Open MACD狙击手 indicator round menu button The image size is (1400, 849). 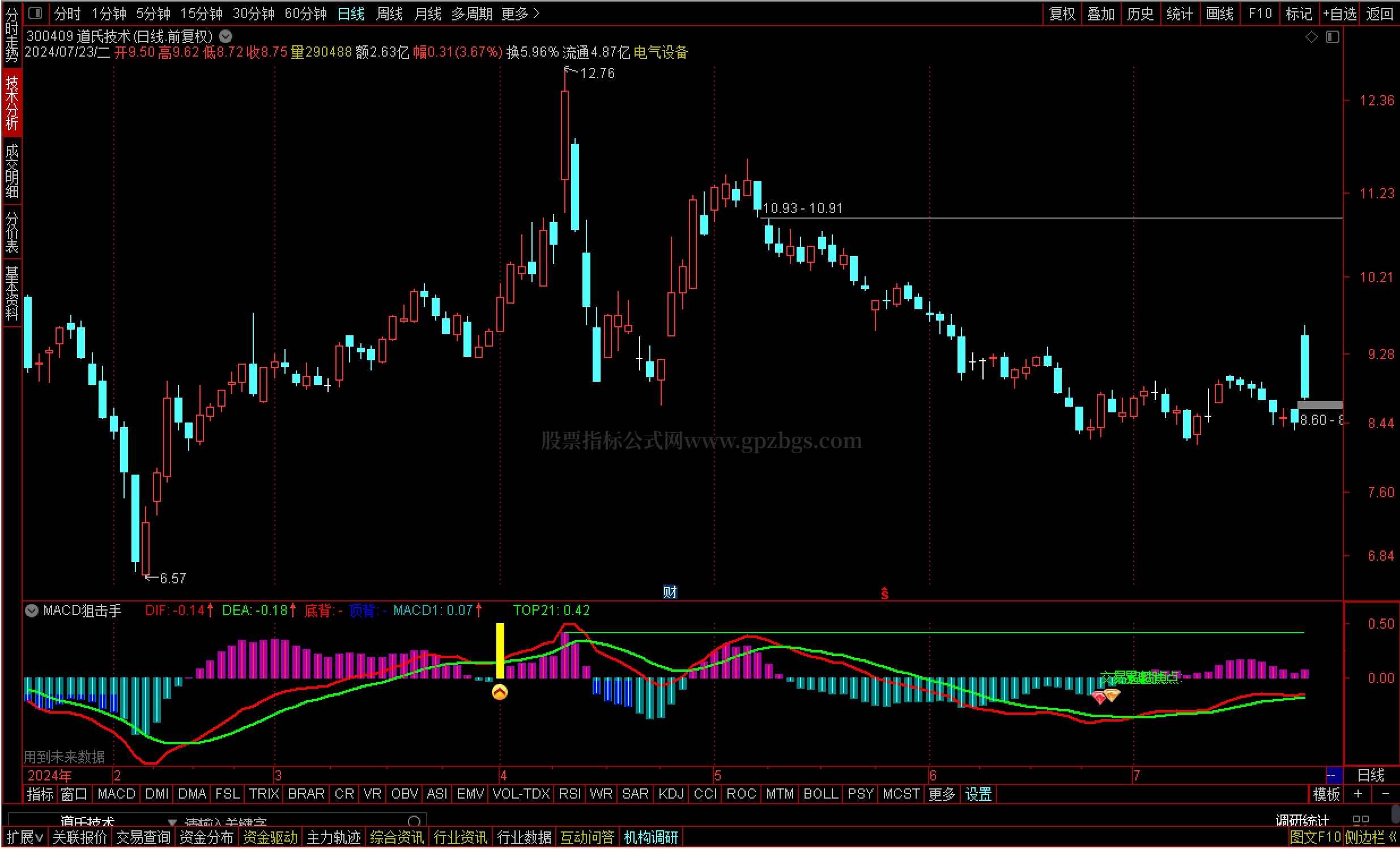coord(32,611)
